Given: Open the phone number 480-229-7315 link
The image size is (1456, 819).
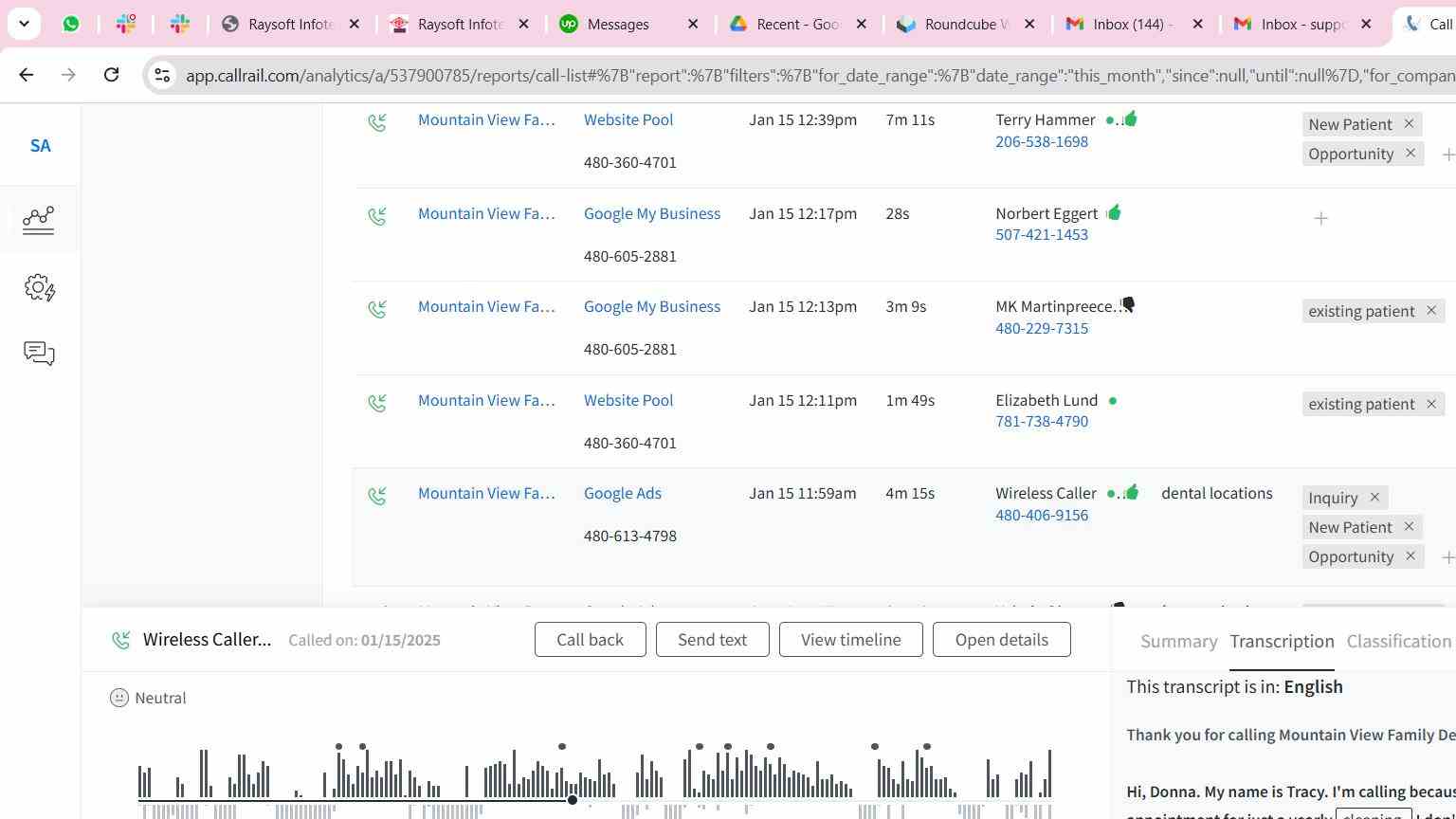Looking at the screenshot, I should (x=1042, y=328).
